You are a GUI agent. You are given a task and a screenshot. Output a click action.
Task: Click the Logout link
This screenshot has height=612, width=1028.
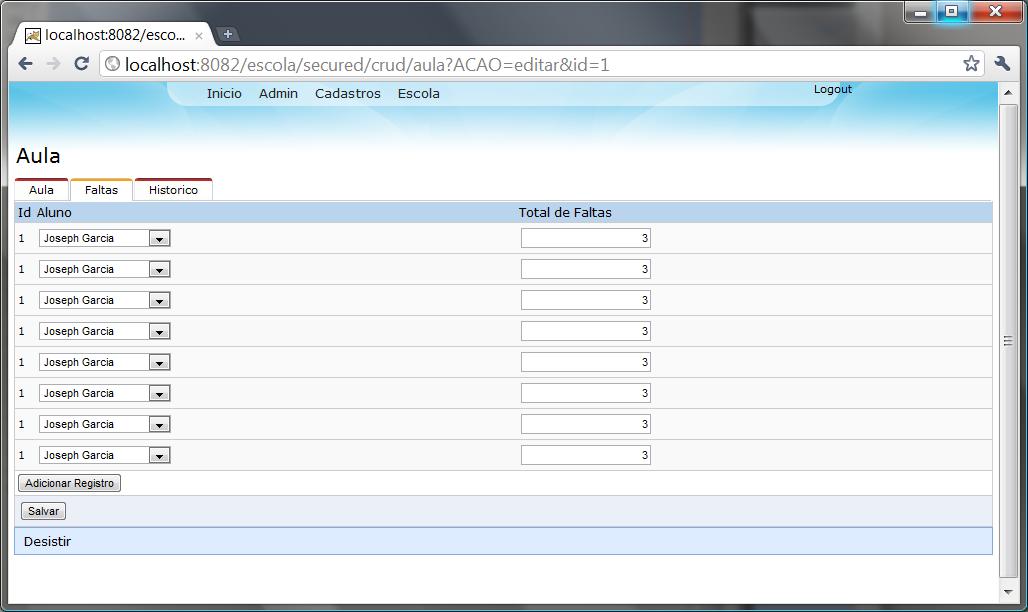(833, 89)
